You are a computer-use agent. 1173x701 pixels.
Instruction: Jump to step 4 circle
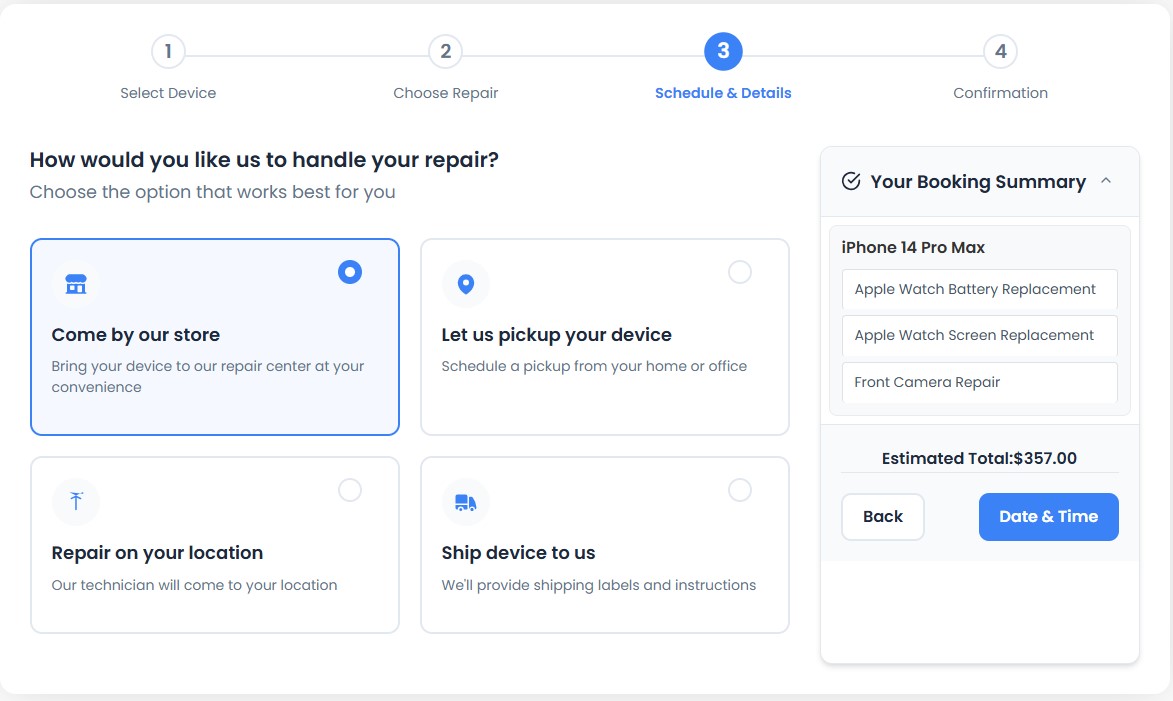(x=1000, y=52)
